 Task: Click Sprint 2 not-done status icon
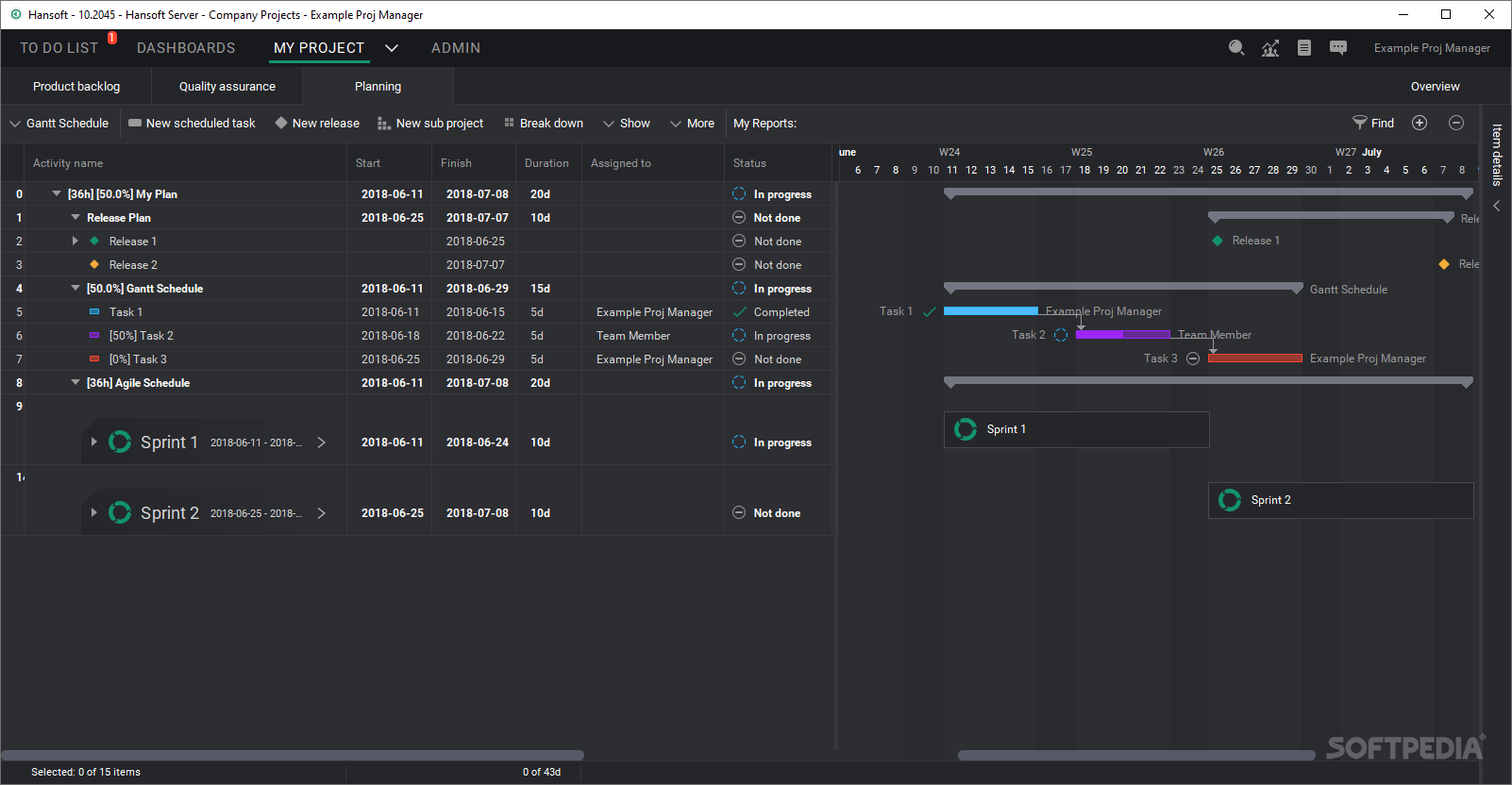(x=739, y=512)
